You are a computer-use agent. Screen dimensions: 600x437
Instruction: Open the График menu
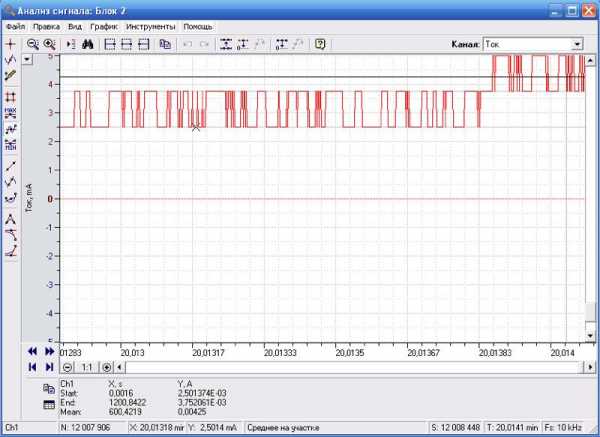103,26
